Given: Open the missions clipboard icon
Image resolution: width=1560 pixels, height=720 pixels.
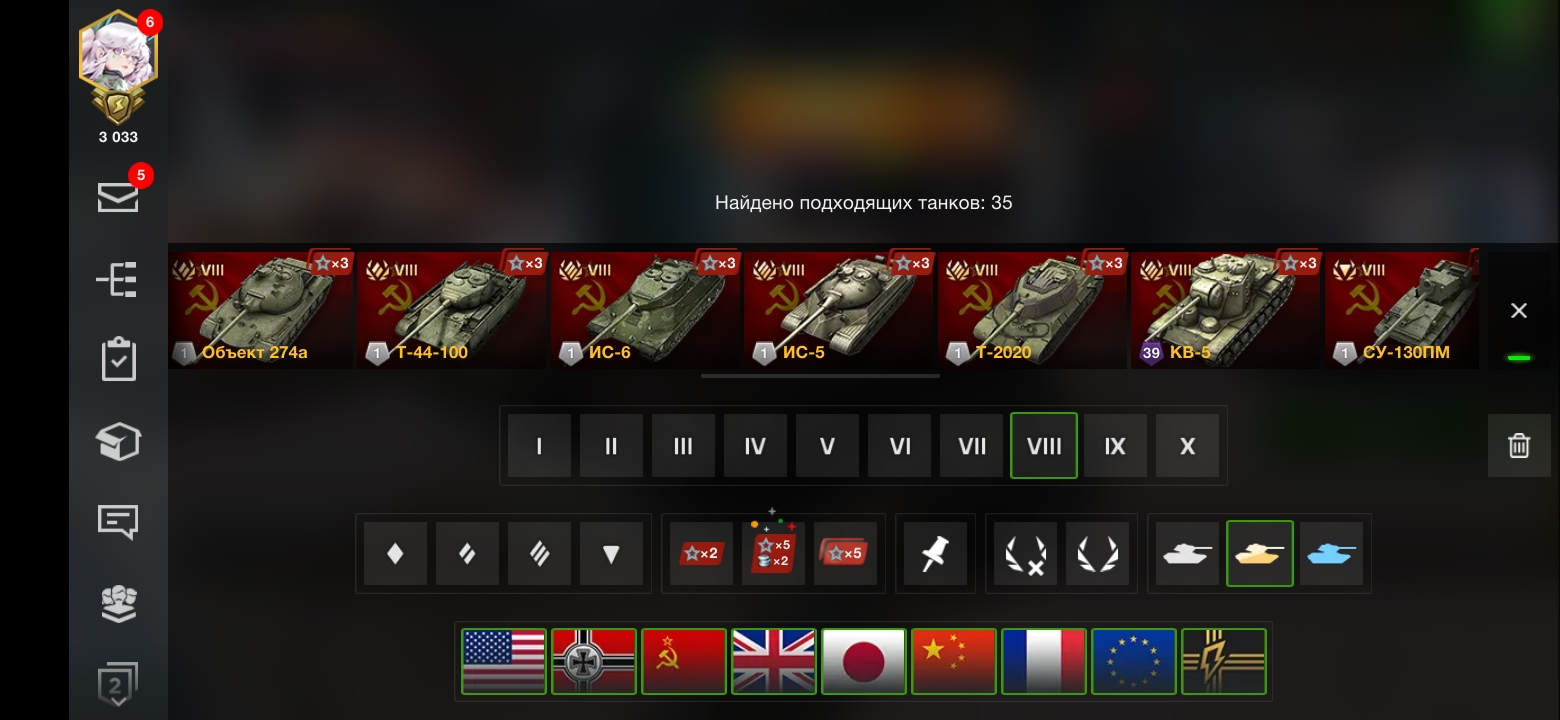Looking at the screenshot, I should click(118, 360).
